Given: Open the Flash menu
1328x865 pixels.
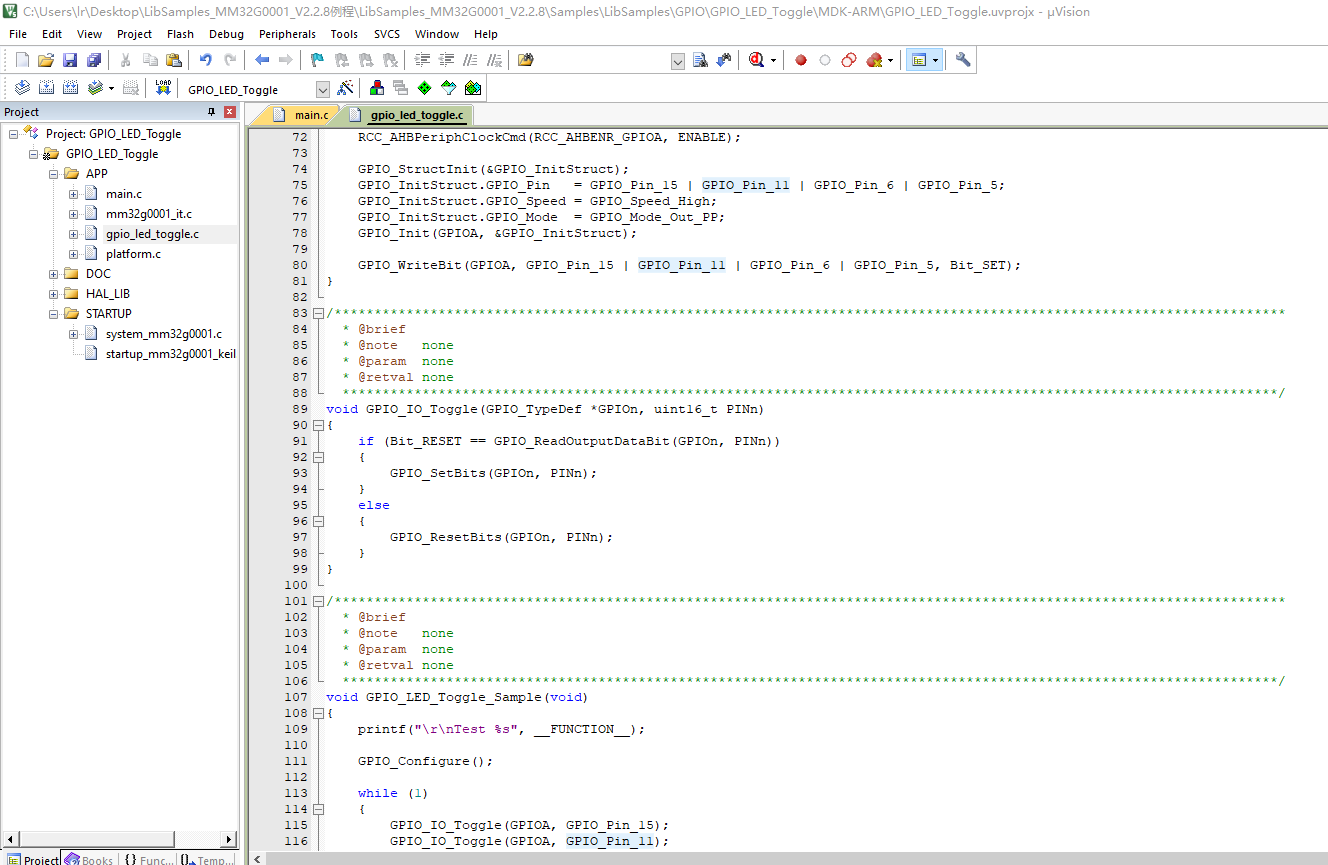Looking at the screenshot, I should point(181,34).
